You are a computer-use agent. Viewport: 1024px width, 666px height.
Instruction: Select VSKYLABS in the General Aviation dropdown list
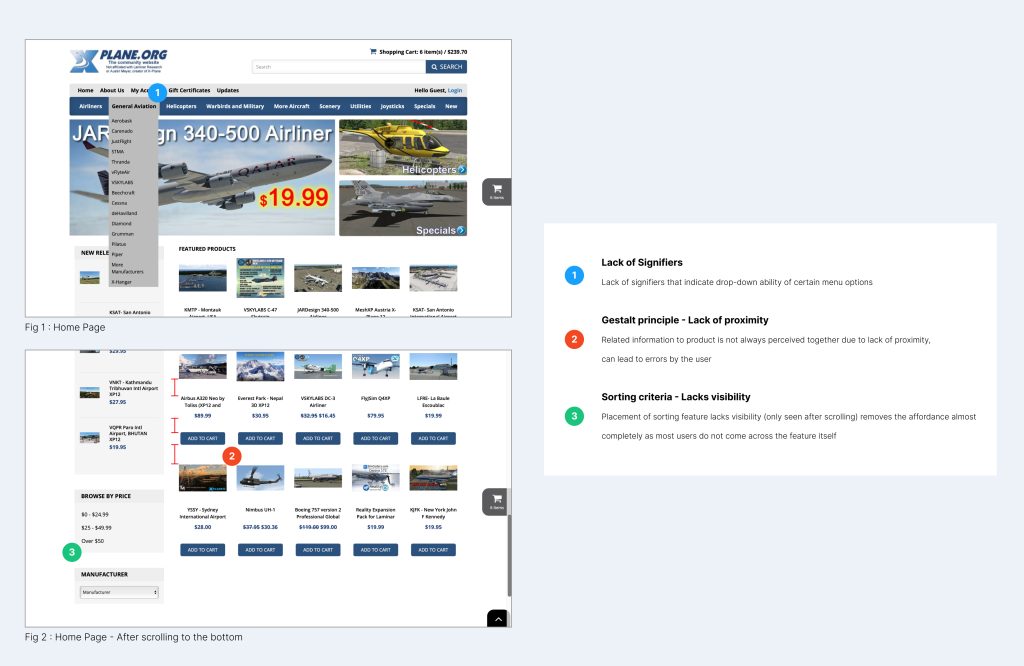[x=122, y=182]
